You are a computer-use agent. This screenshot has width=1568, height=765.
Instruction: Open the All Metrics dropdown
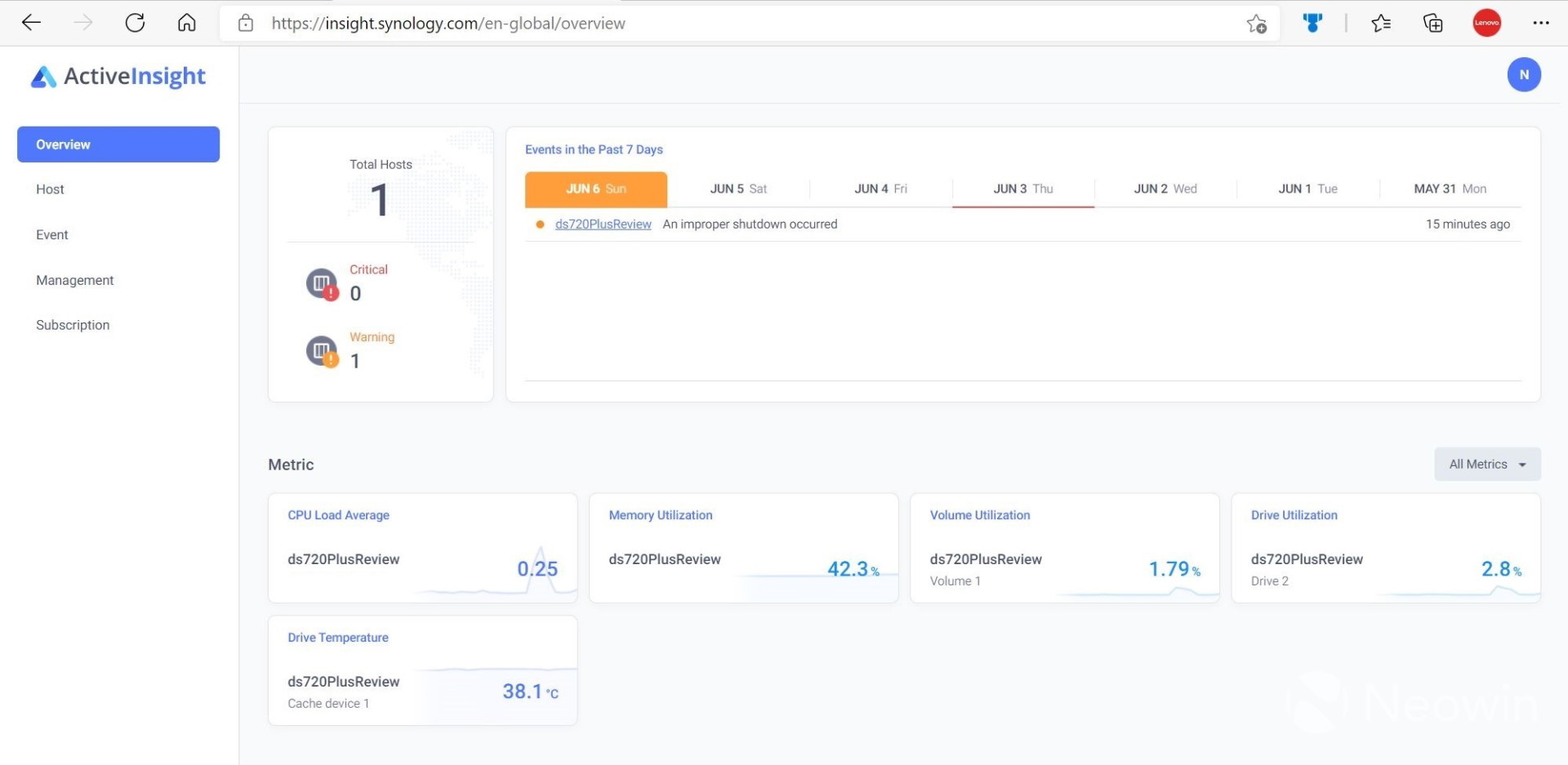1487,464
